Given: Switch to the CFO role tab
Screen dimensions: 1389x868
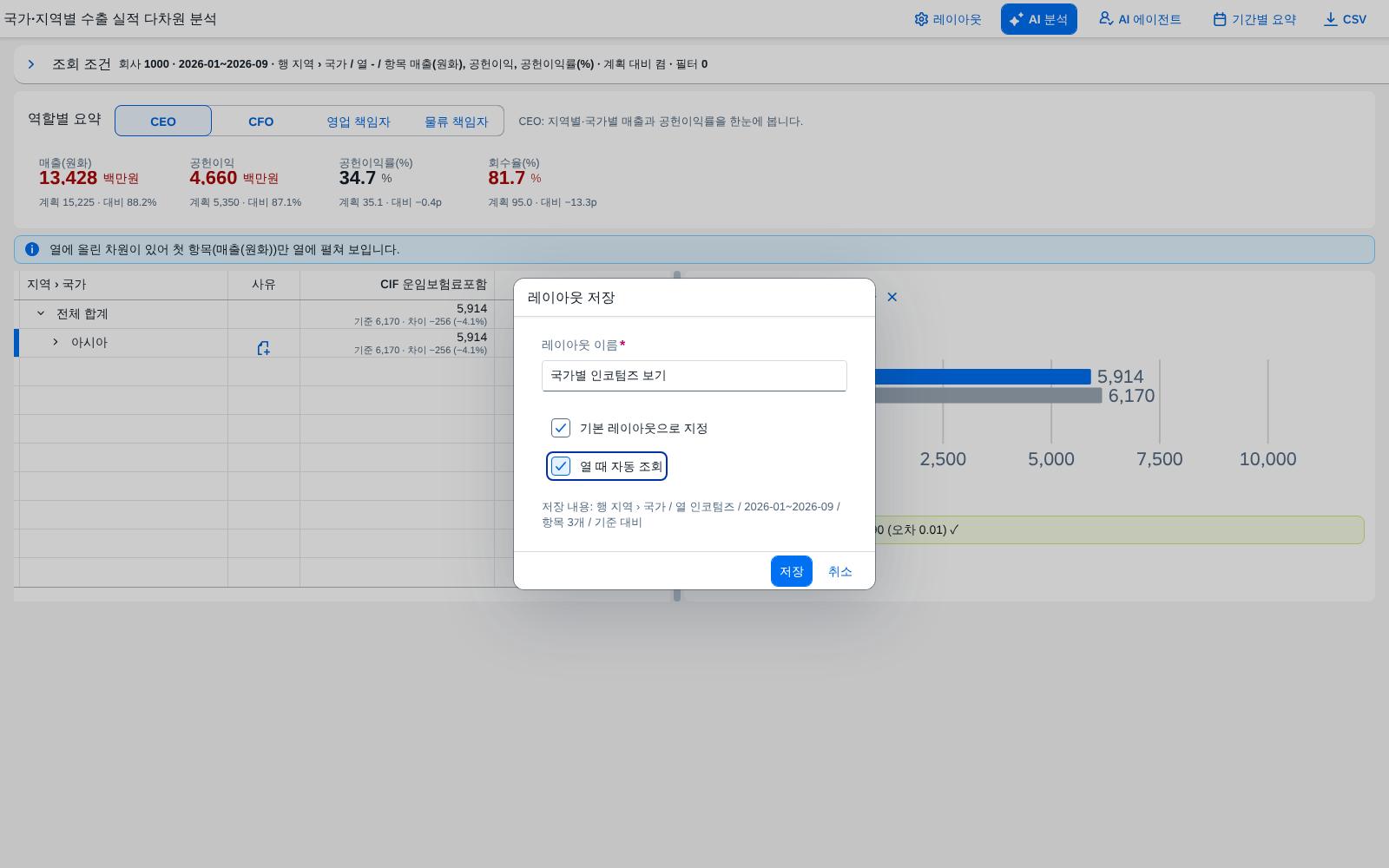Looking at the screenshot, I should (260, 121).
